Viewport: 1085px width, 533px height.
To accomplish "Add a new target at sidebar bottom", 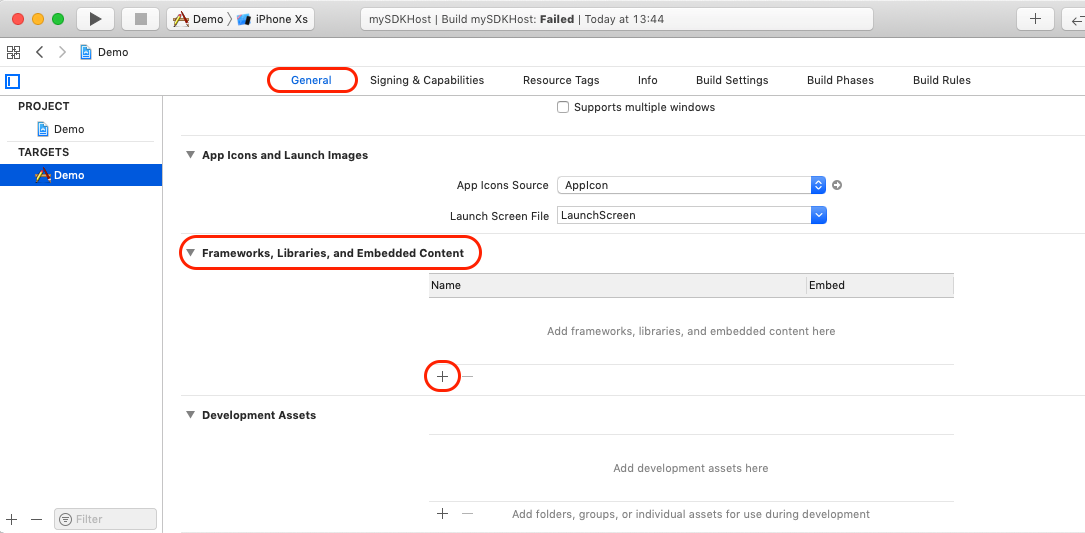I will click(12, 519).
